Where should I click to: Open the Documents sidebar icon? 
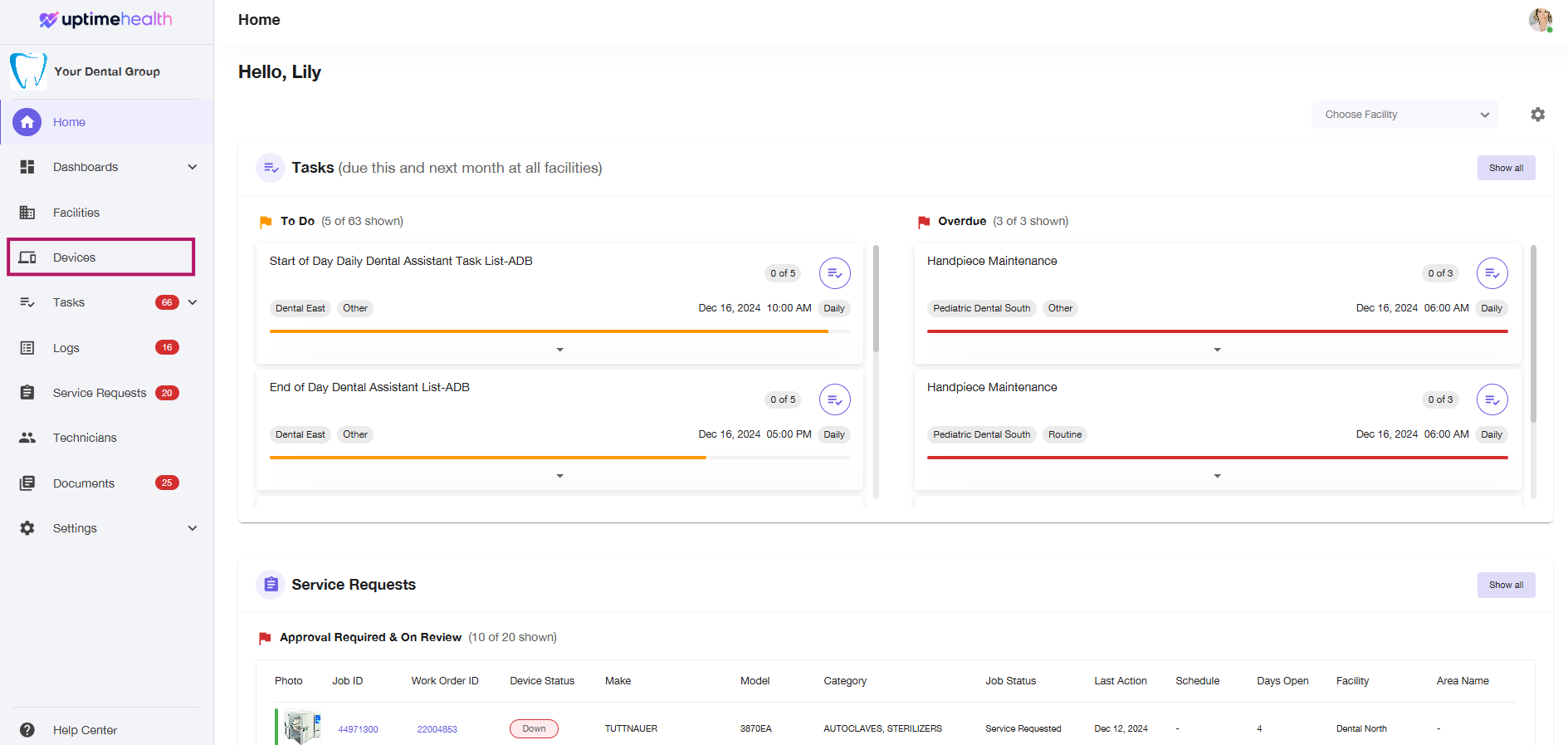coord(27,483)
